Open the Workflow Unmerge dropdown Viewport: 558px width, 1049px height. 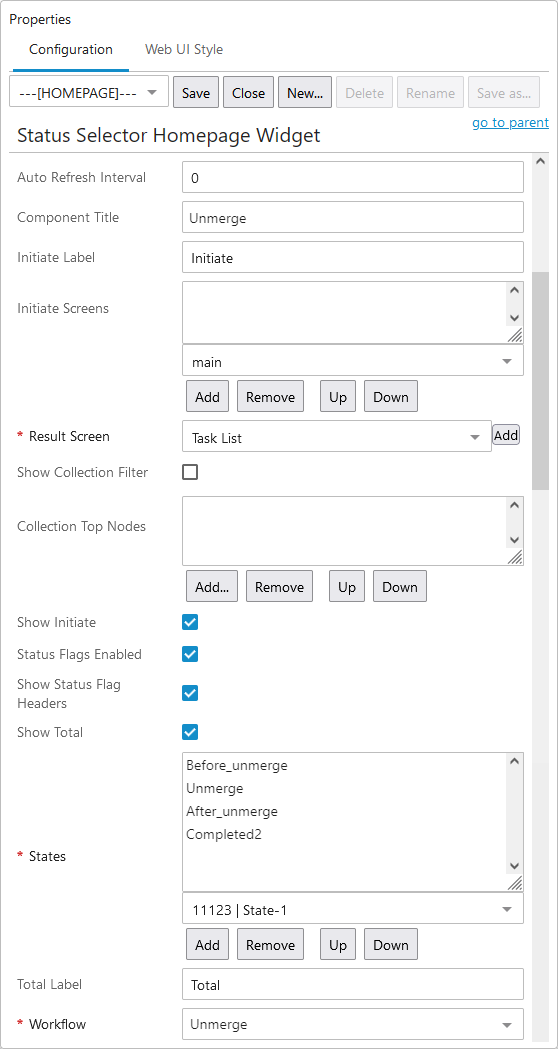tap(353, 1024)
